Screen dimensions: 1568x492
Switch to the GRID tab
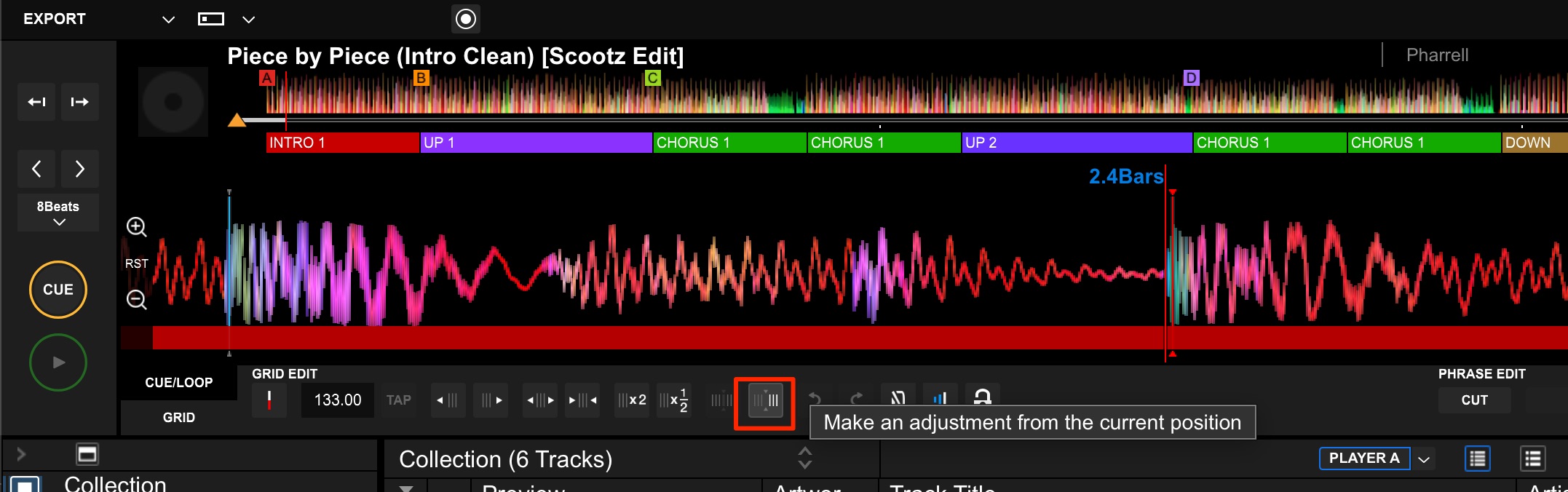(x=179, y=418)
